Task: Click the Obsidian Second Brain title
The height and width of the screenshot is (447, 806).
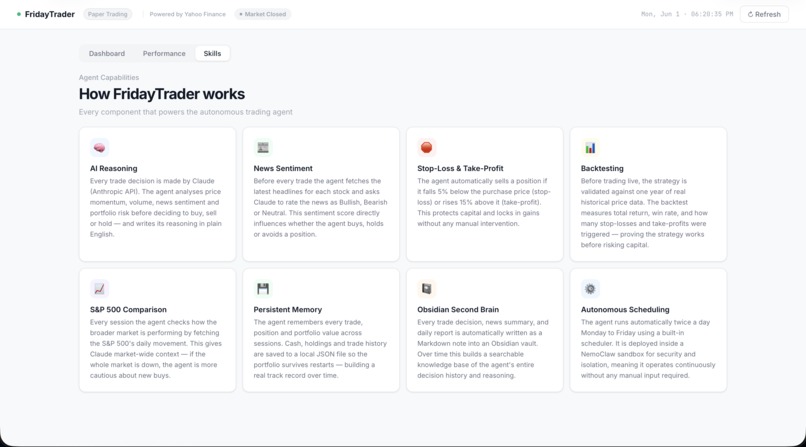Action: pos(458,310)
